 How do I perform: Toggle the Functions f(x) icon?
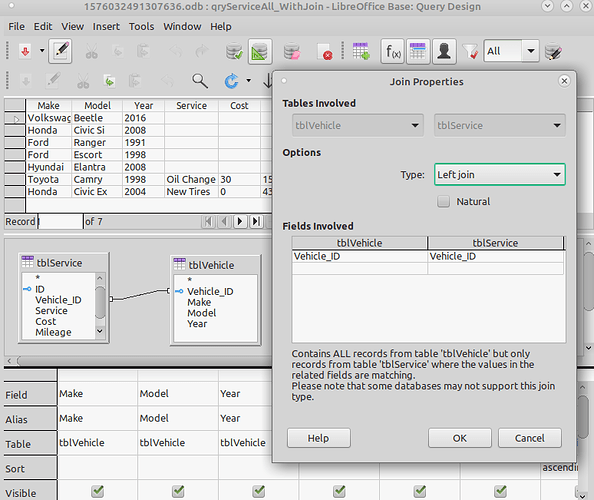[392, 51]
